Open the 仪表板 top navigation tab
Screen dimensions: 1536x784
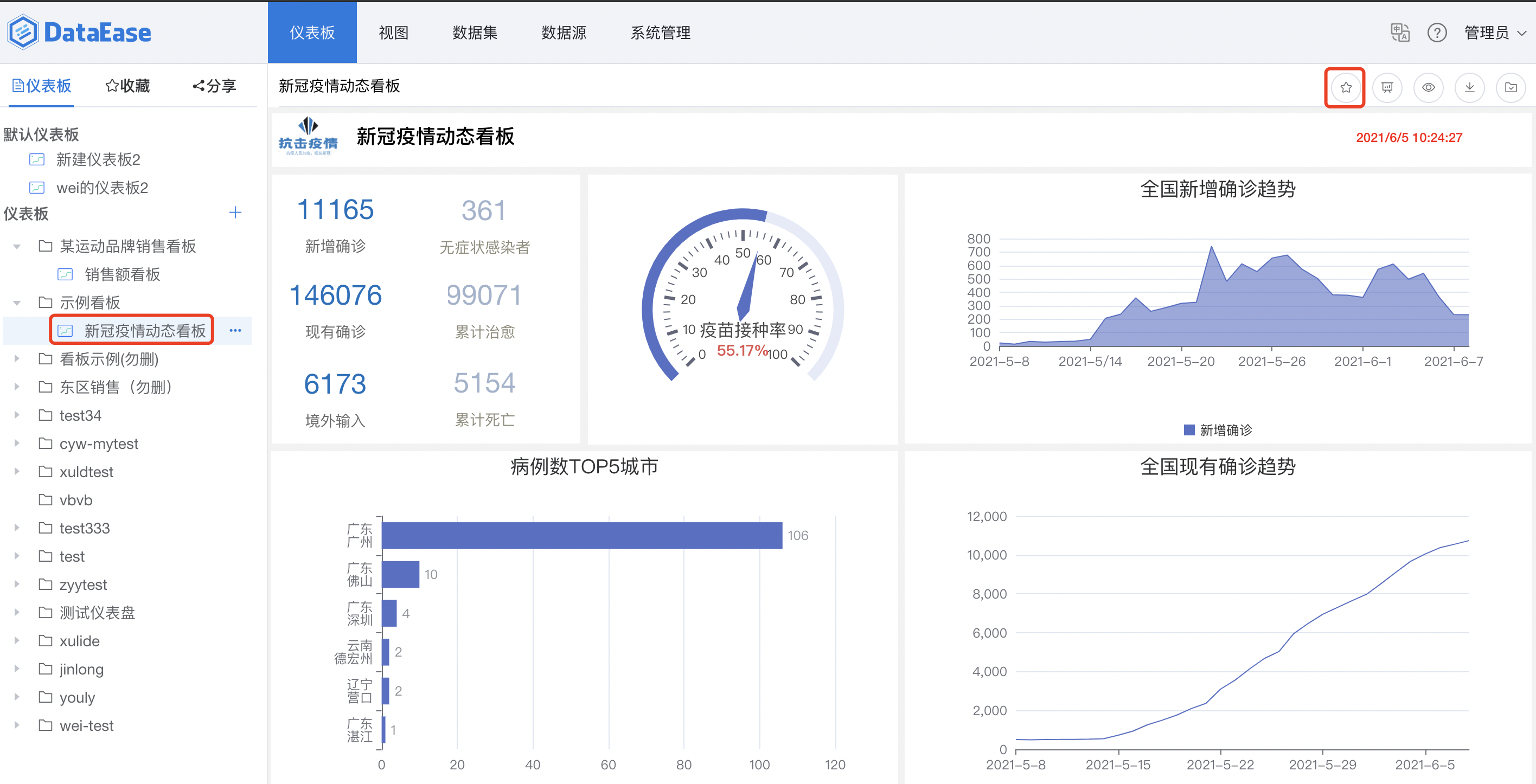[x=312, y=32]
